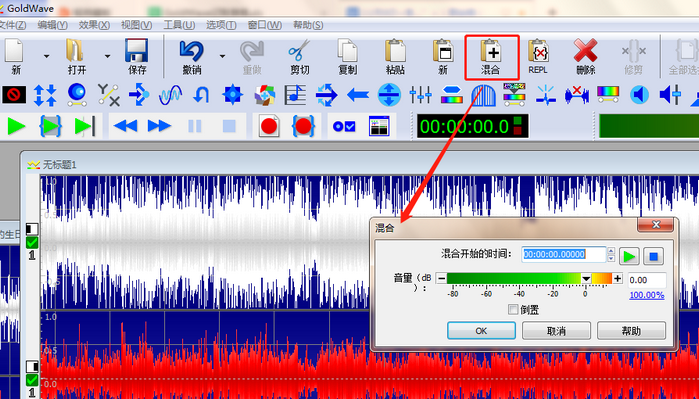Expand the dropdown arrow beside 打开 (Open)
The width and height of the screenshot is (699, 399).
tap(107, 57)
